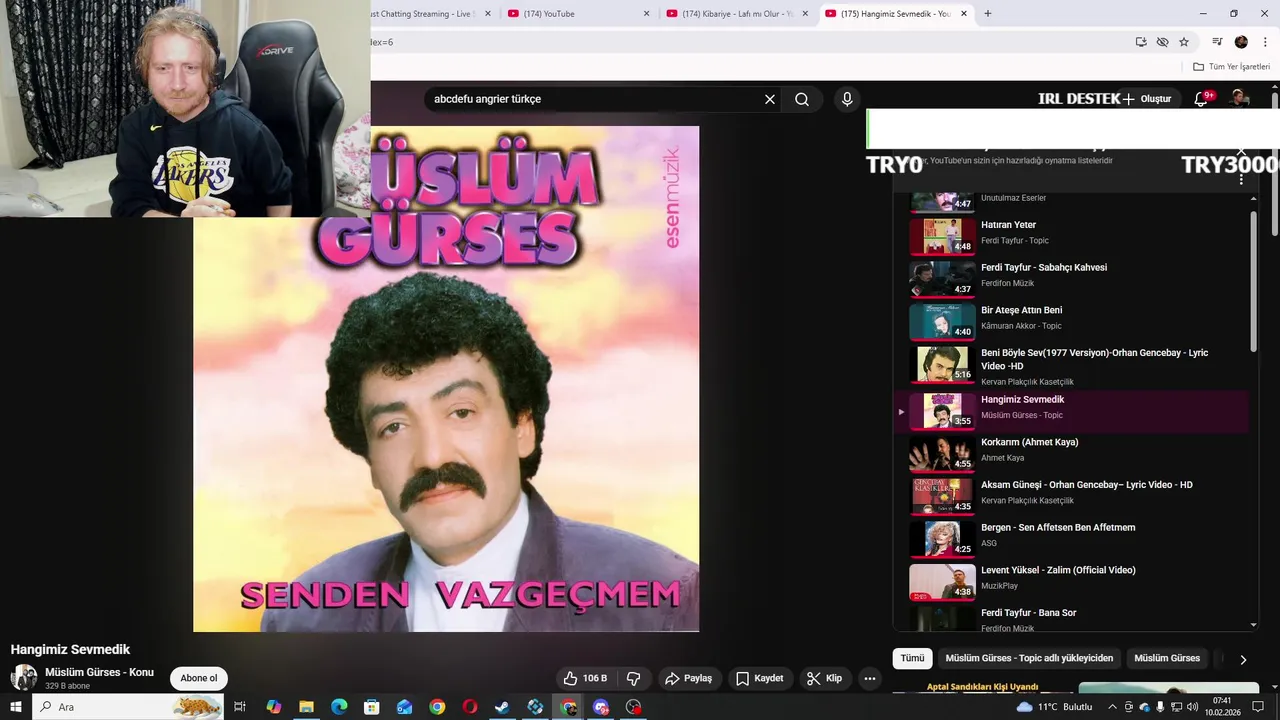Install the page as an app icon

[1141, 42]
